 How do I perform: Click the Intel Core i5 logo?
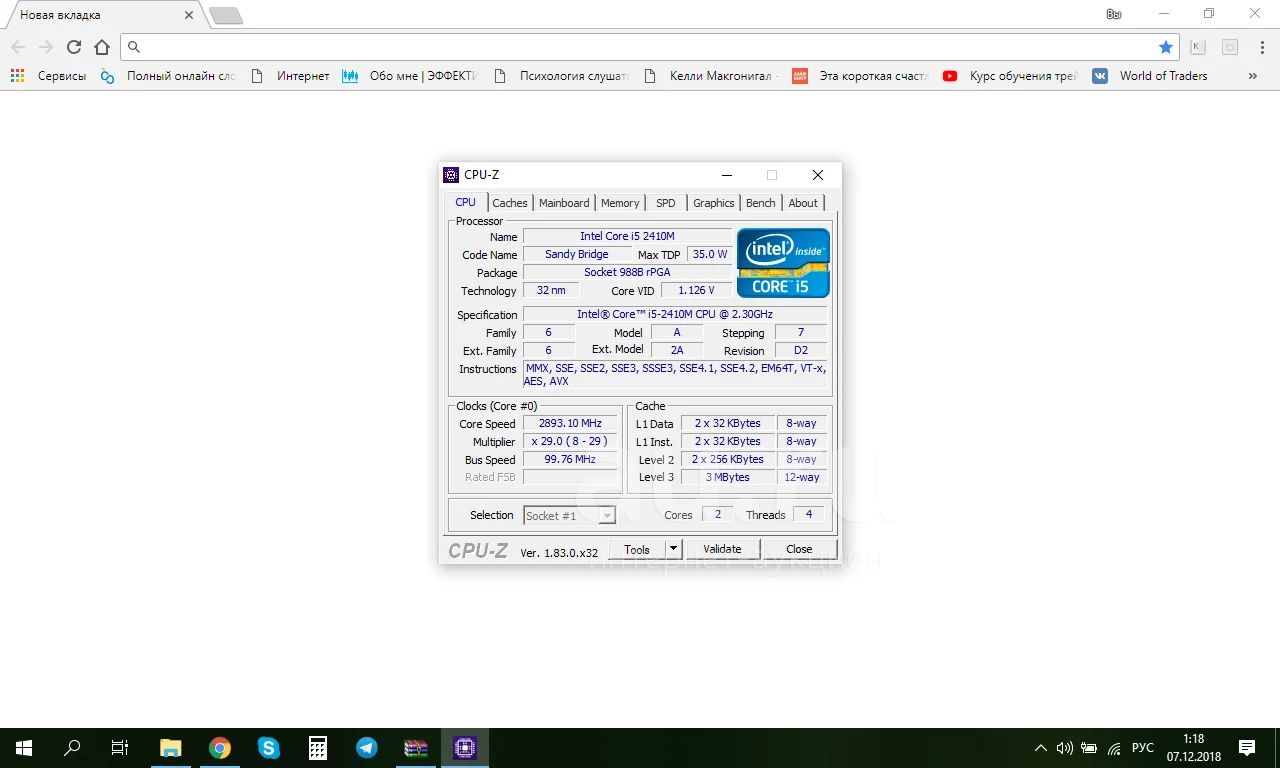pyautogui.click(x=784, y=263)
